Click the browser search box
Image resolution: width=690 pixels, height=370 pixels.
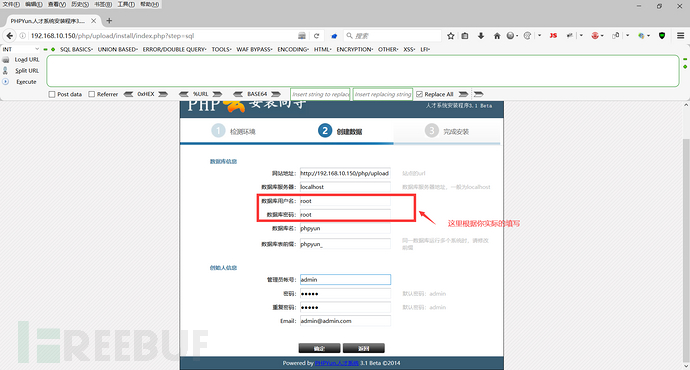click(392, 36)
